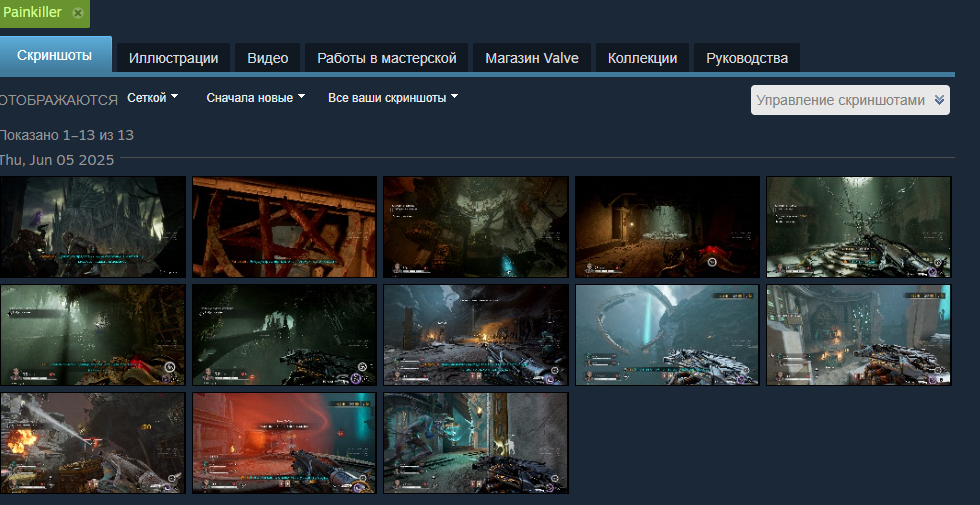This screenshot has height=505, width=980.
Task: Open the hanging chains light shaft screenshot
Action: pos(859,227)
